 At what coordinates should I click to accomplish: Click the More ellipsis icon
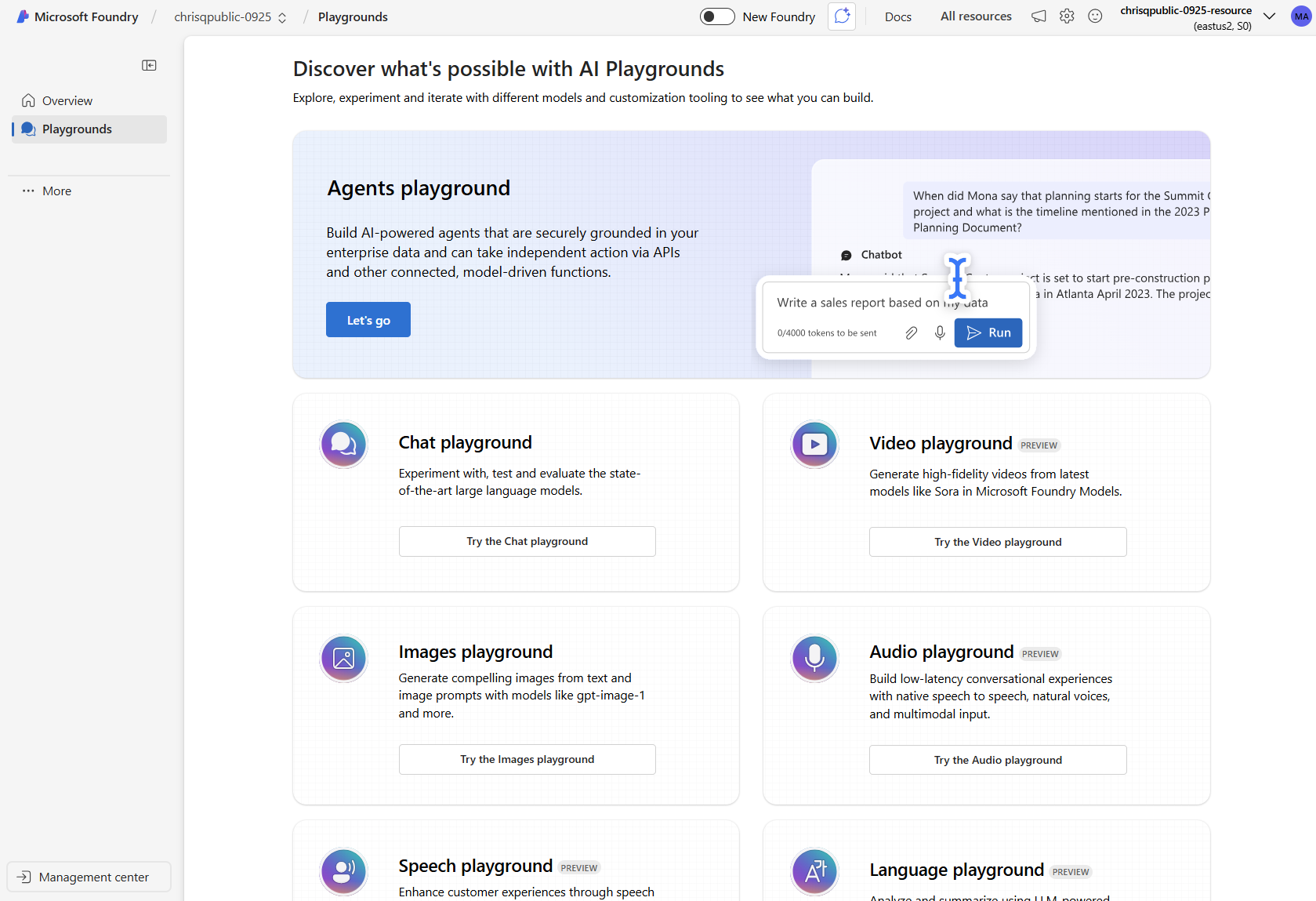pos(28,191)
